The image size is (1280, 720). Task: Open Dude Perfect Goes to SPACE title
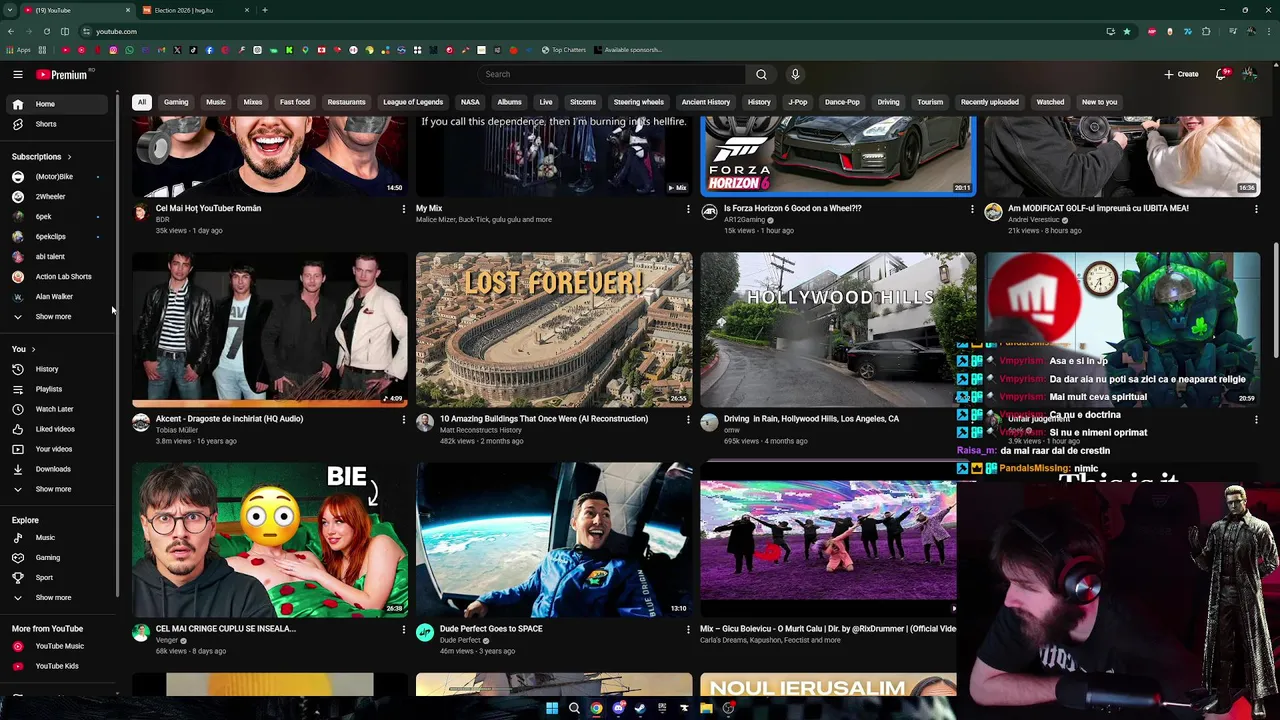(x=491, y=629)
